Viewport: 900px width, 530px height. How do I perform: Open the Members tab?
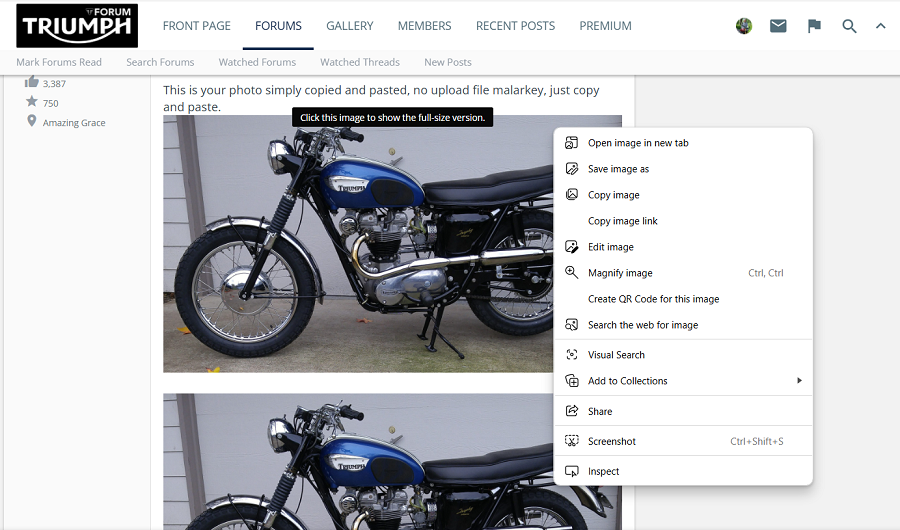pos(425,26)
